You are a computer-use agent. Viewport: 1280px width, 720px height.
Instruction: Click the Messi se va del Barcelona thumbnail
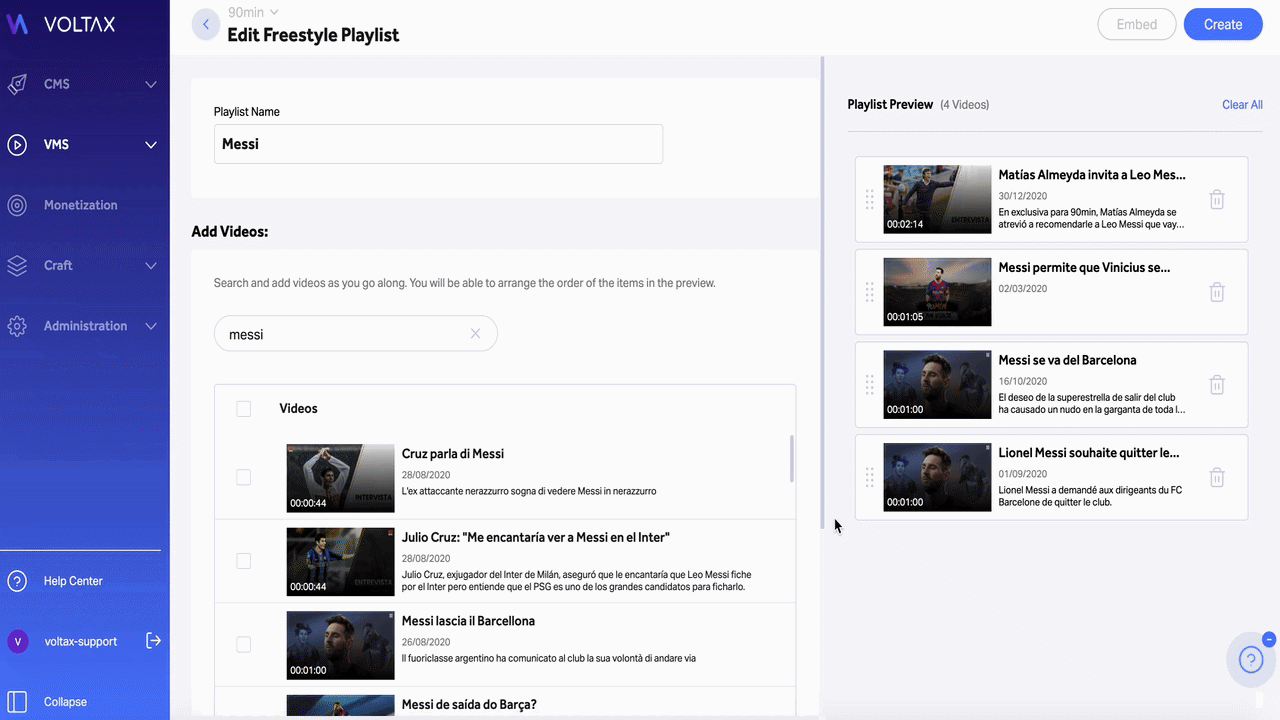click(x=937, y=385)
